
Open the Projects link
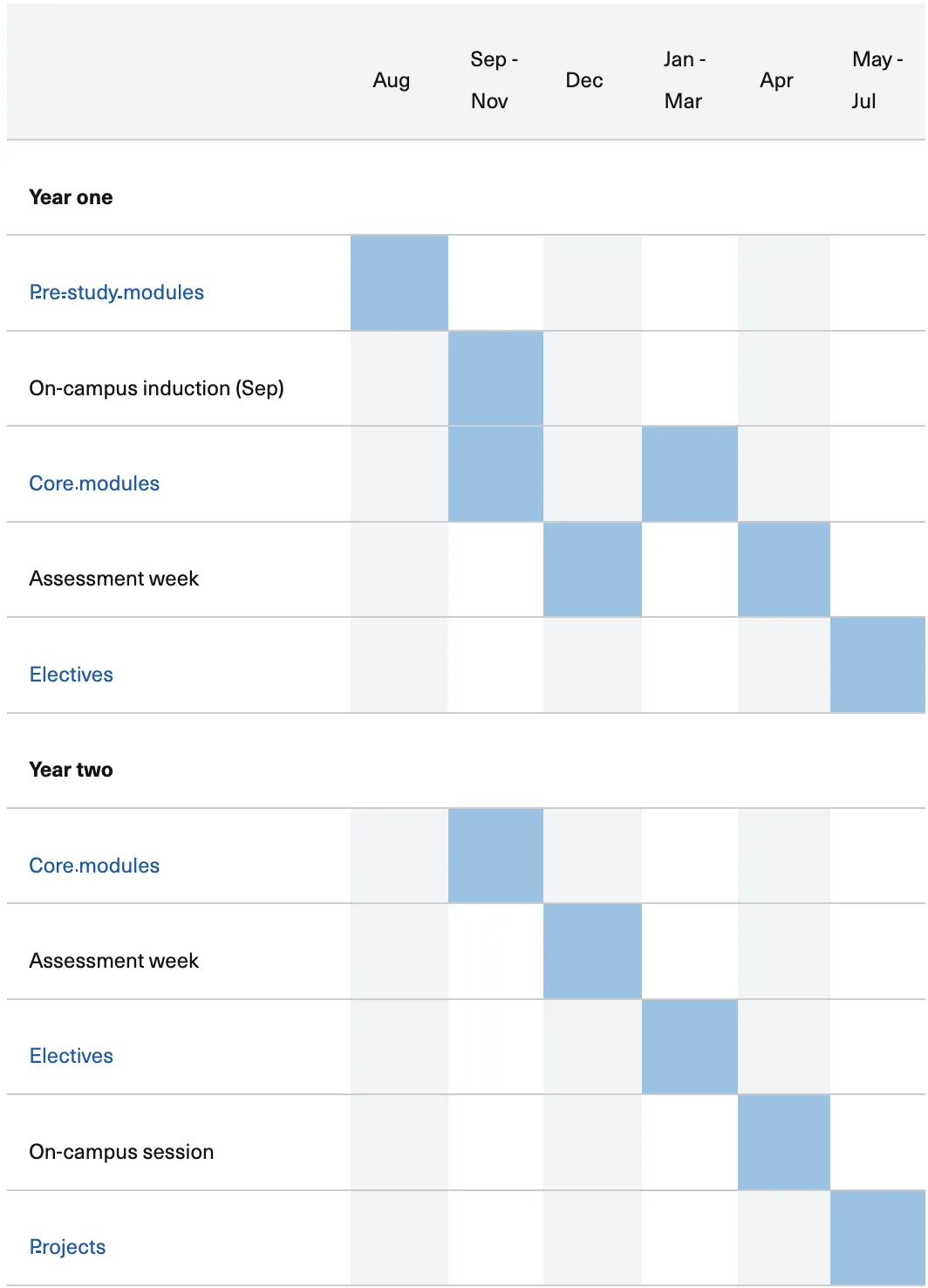point(67,1247)
